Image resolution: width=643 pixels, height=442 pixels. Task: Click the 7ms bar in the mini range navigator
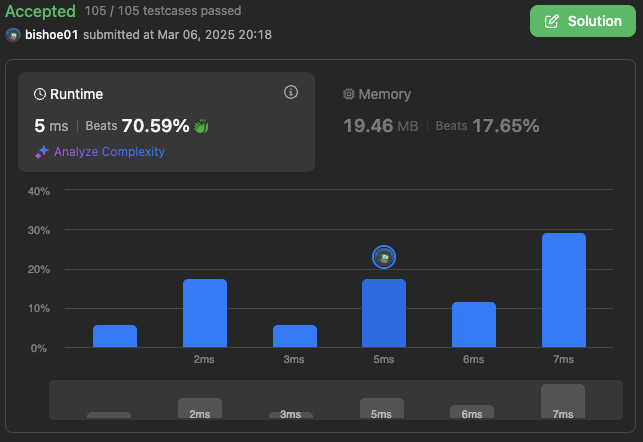tap(563, 401)
